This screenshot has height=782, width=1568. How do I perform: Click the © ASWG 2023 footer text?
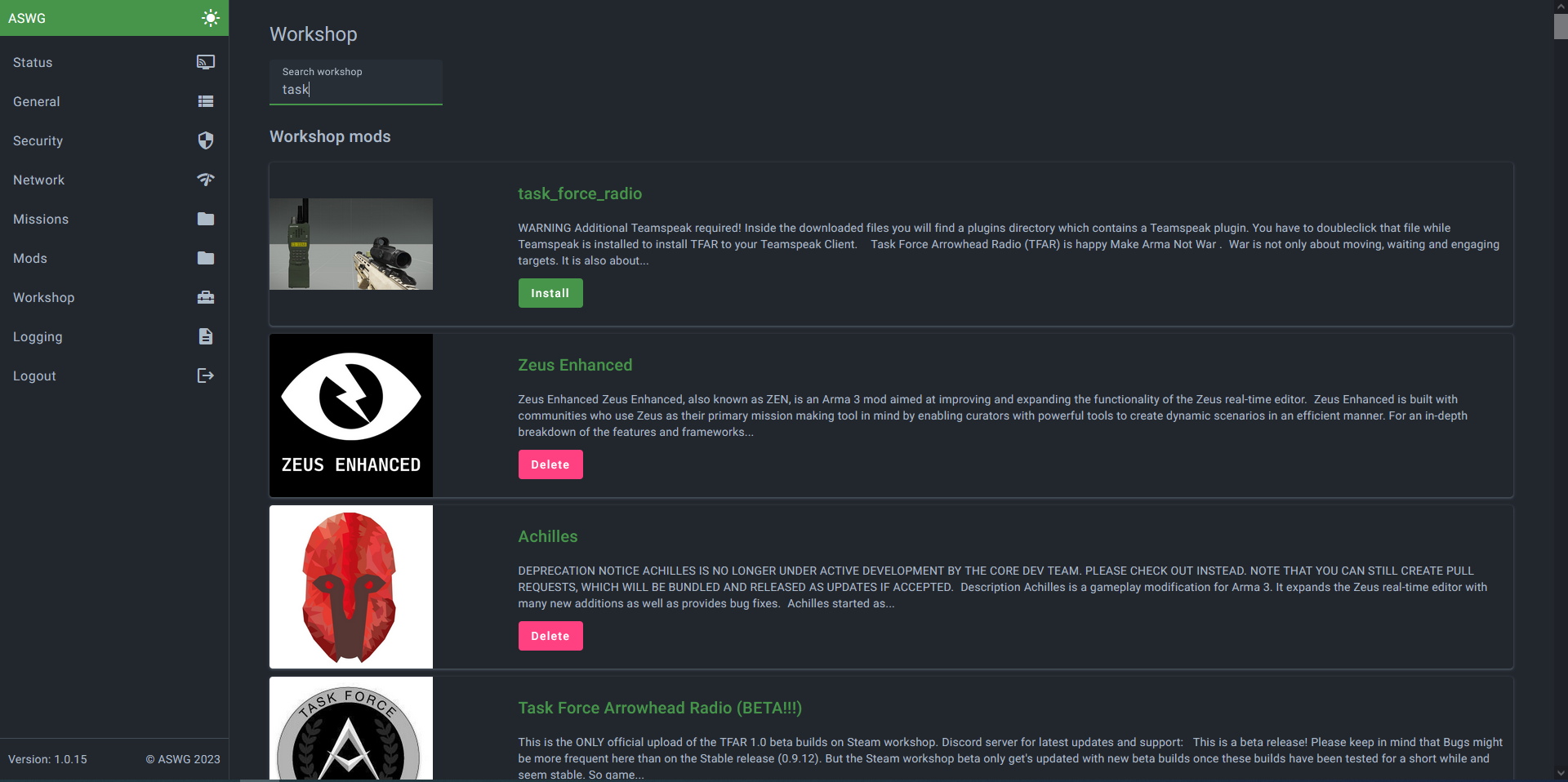tap(183, 759)
